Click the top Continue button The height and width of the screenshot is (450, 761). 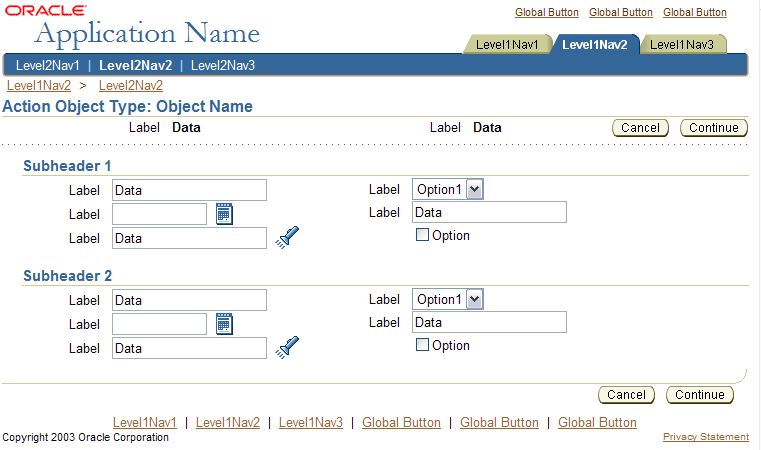[714, 128]
